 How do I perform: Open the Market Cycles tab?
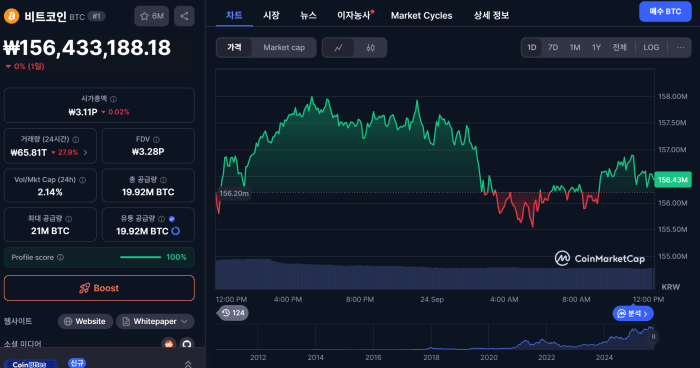click(421, 15)
